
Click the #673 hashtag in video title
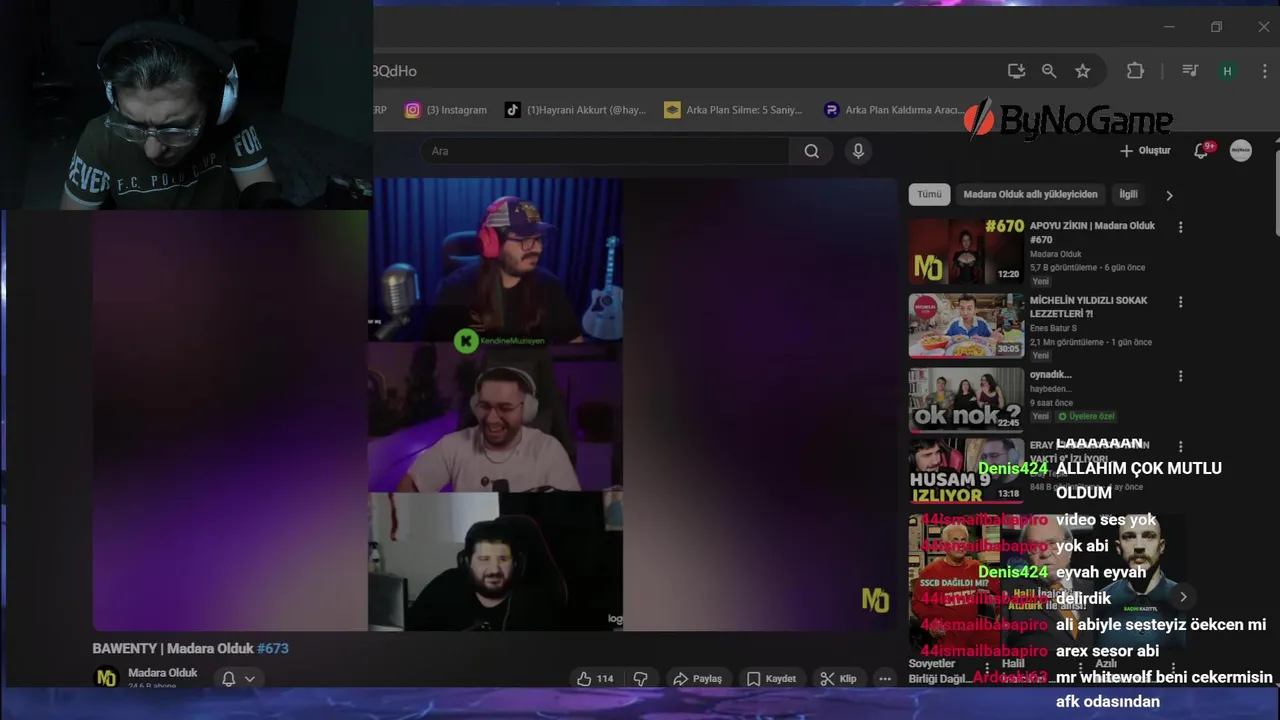(x=273, y=648)
